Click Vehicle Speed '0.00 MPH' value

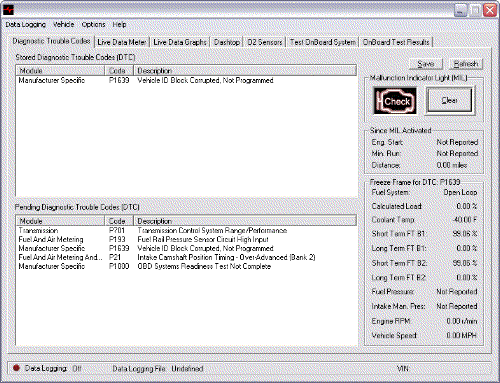pyautogui.click(x=462, y=335)
